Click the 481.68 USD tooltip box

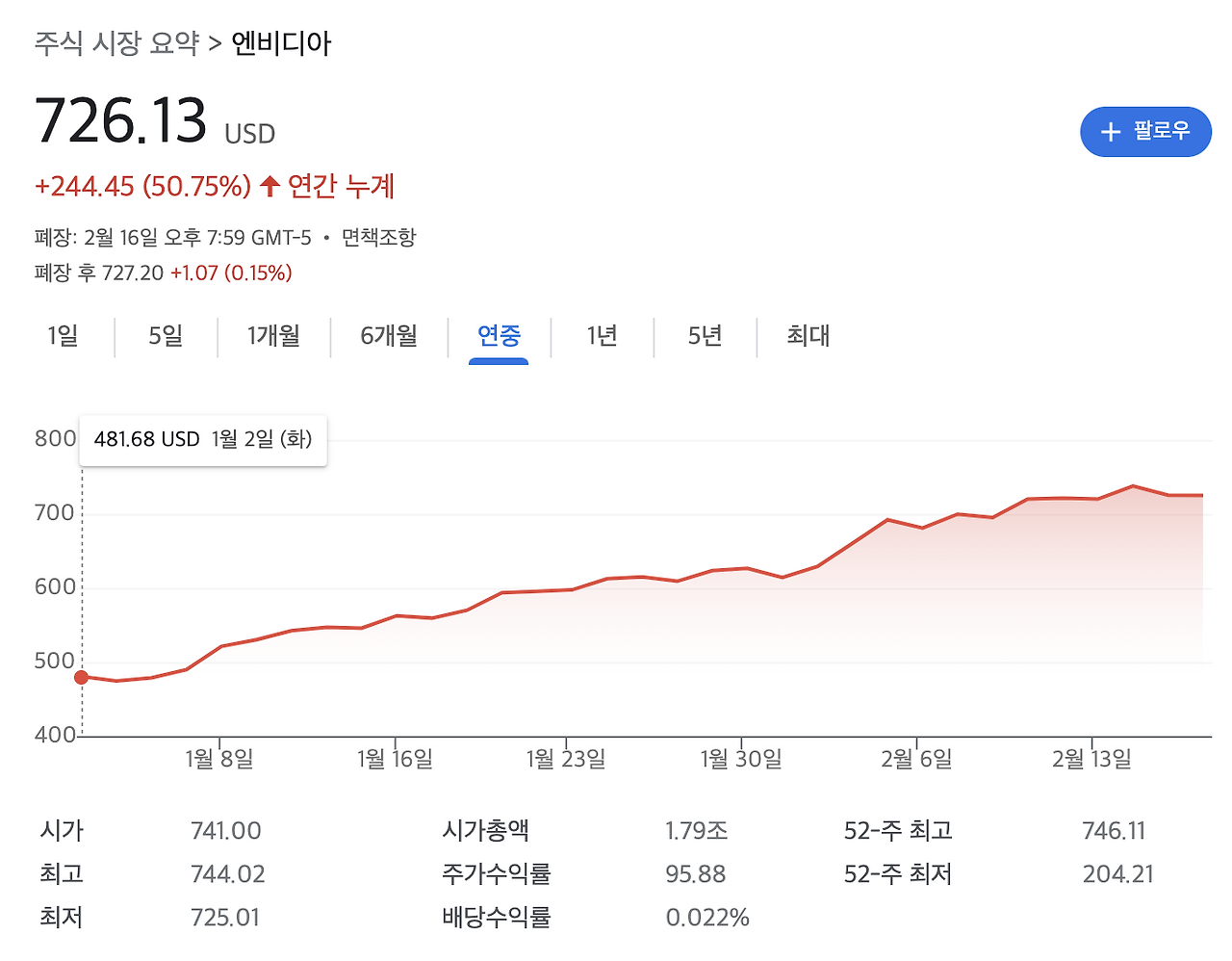click(x=202, y=440)
